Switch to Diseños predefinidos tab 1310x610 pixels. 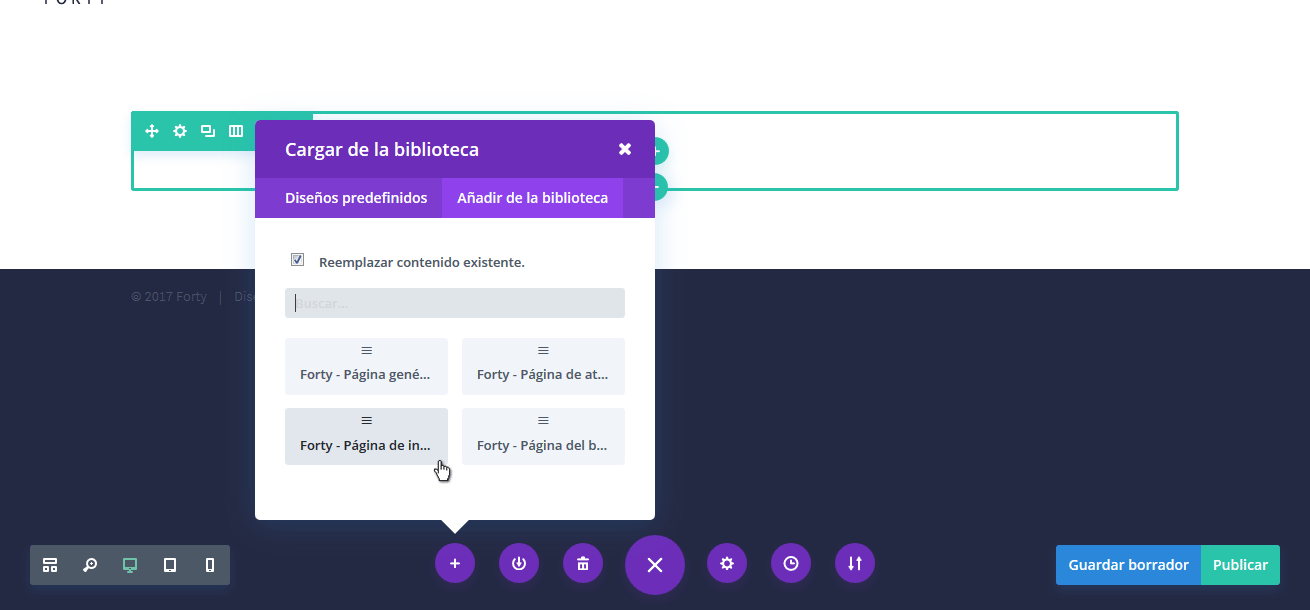pos(356,198)
